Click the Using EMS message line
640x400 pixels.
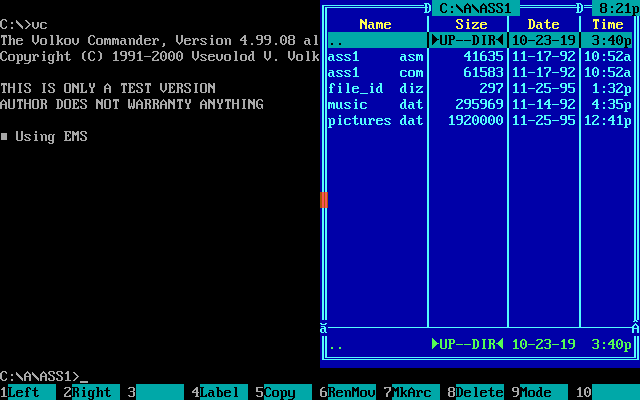(44, 136)
